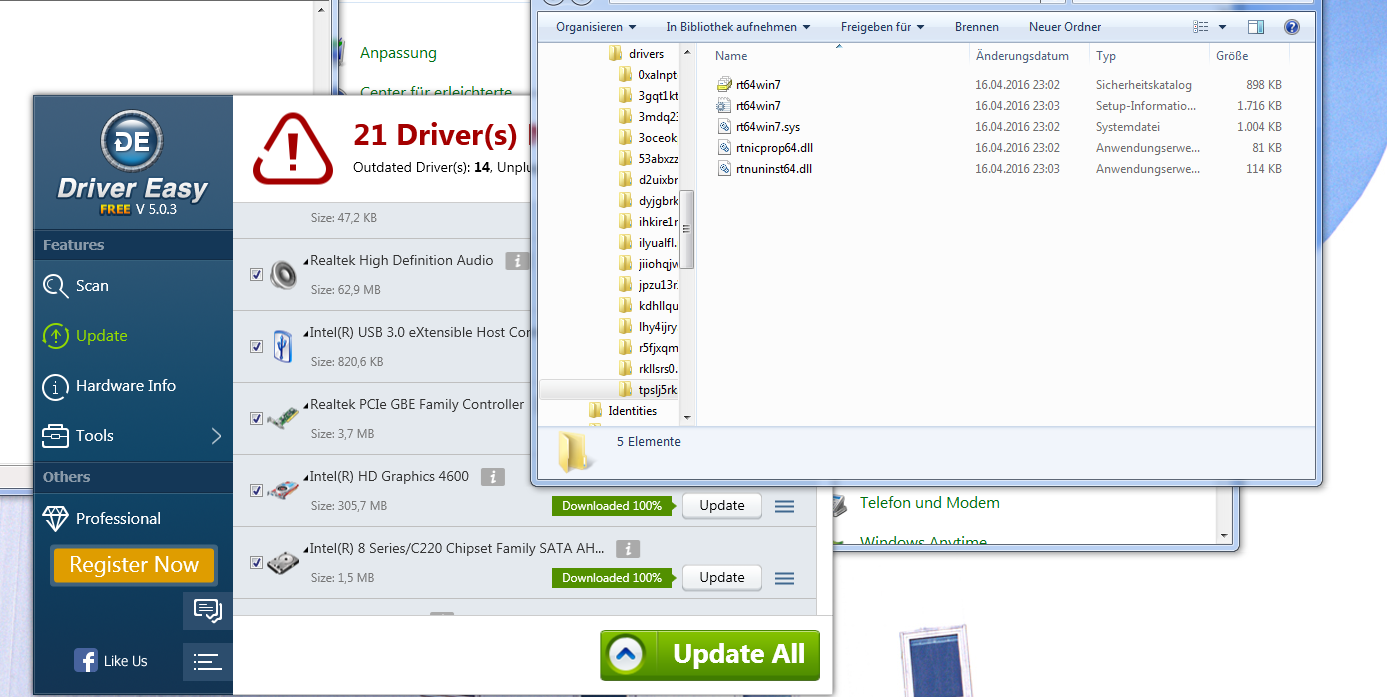Viewport: 1387px width, 697px height.
Task: Click the rt64win7 security catalog file icon
Action: [x=725, y=85]
